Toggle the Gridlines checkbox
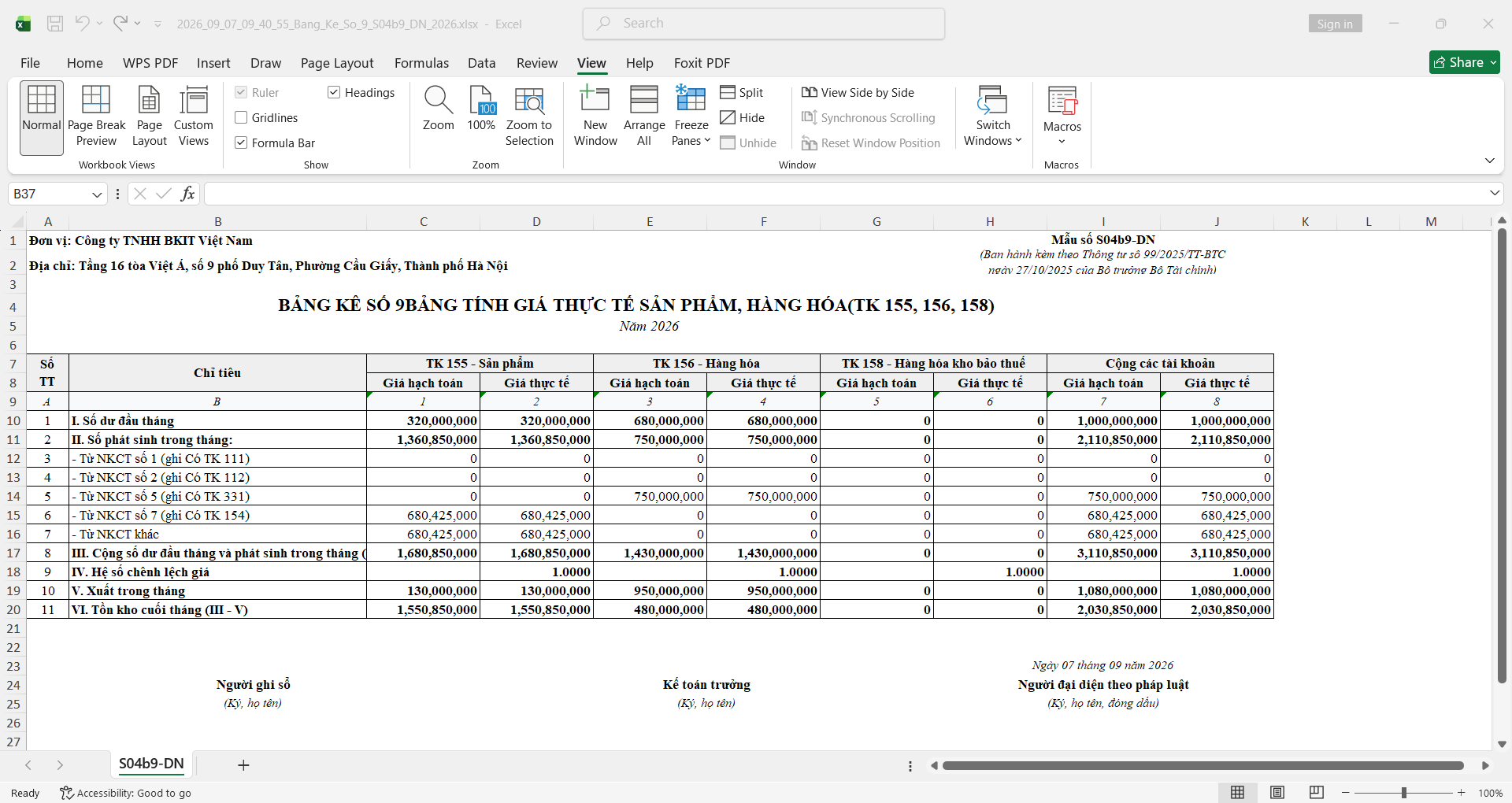The image size is (1512, 803). tap(241, 118)
